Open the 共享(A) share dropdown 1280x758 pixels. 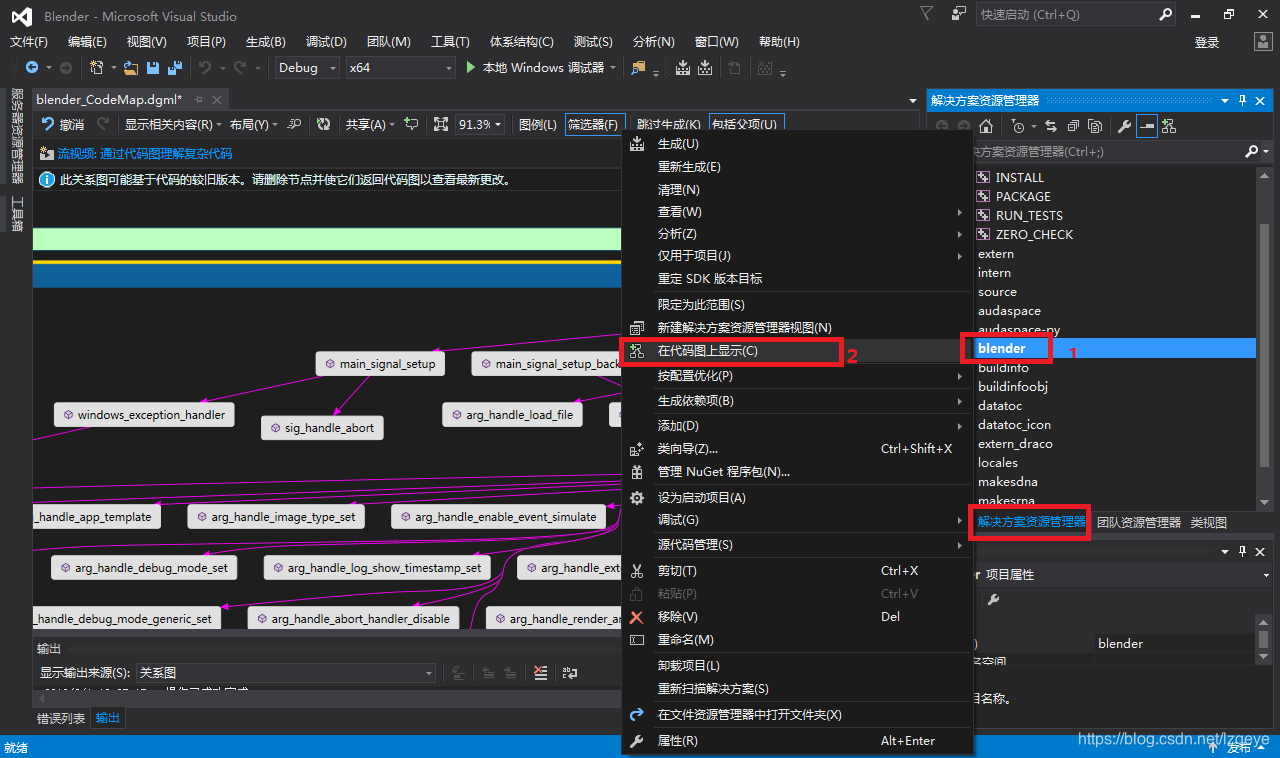[370, 124]
